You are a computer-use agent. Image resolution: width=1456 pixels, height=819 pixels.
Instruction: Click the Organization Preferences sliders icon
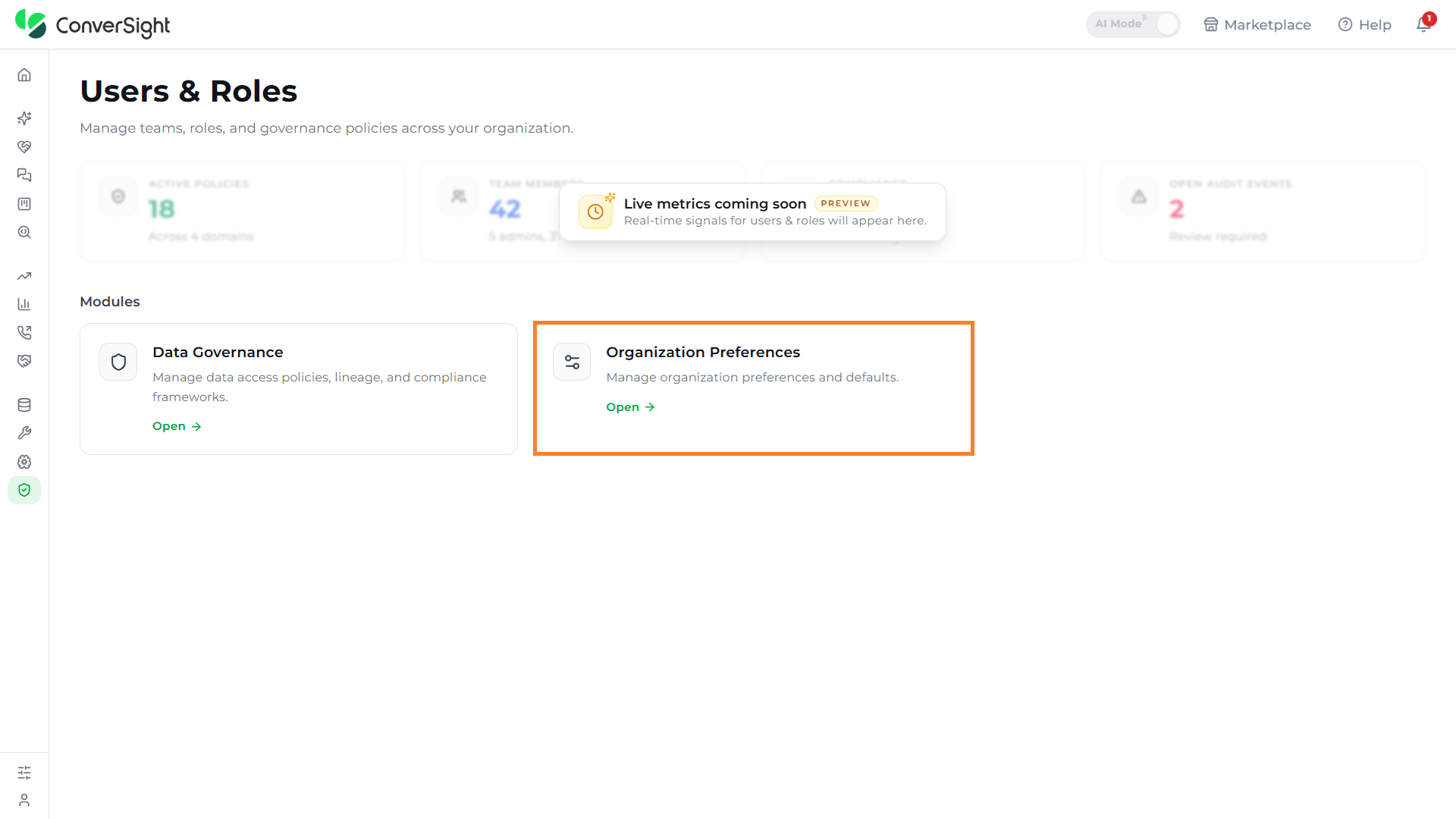click(x=572, y=362)
